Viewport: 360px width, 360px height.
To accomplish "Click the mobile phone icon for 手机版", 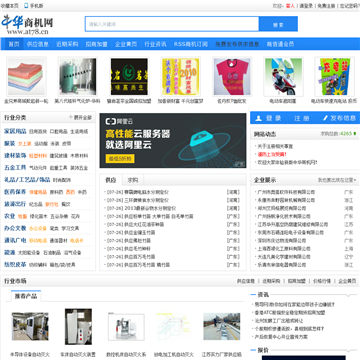I will 26,6.
